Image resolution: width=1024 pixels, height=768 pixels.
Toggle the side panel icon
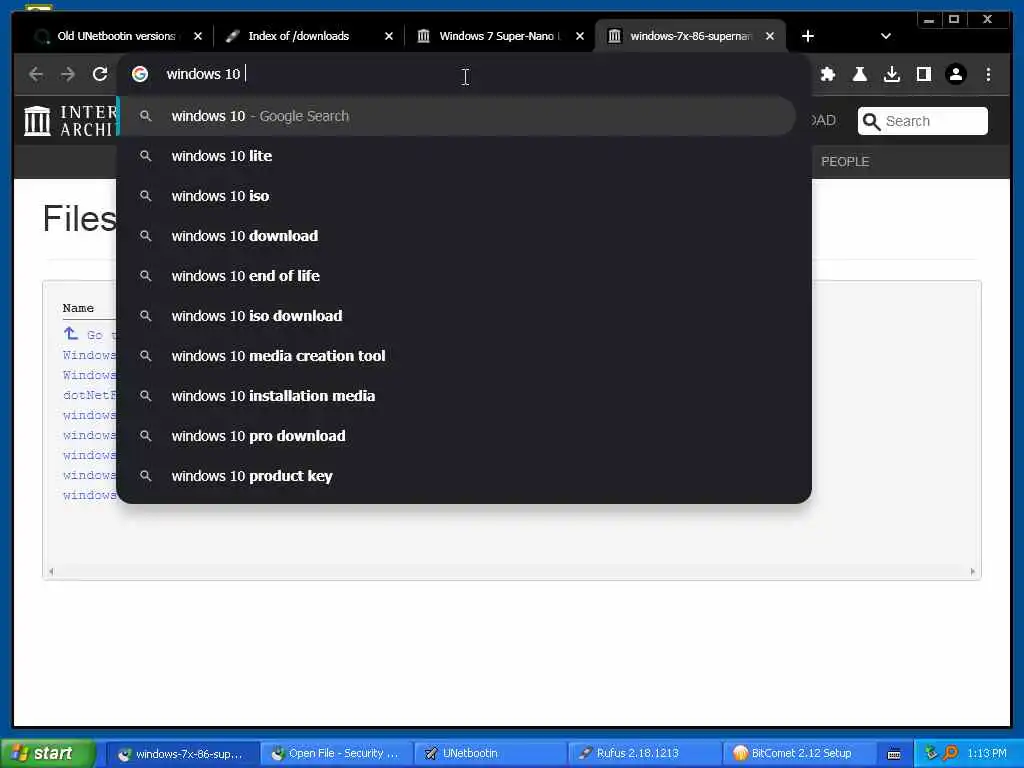pos(923,74)
